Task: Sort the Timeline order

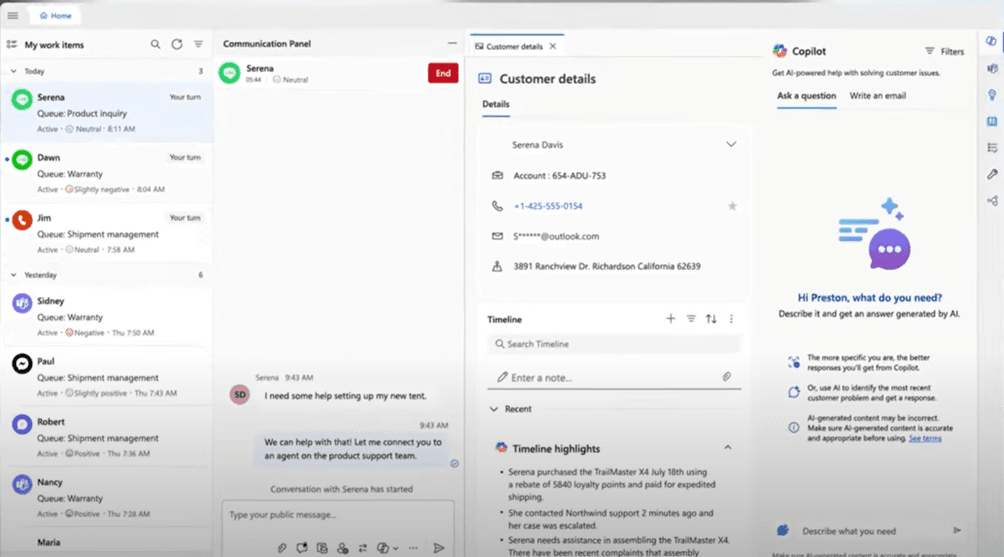Action: click(x=711, y=319)
